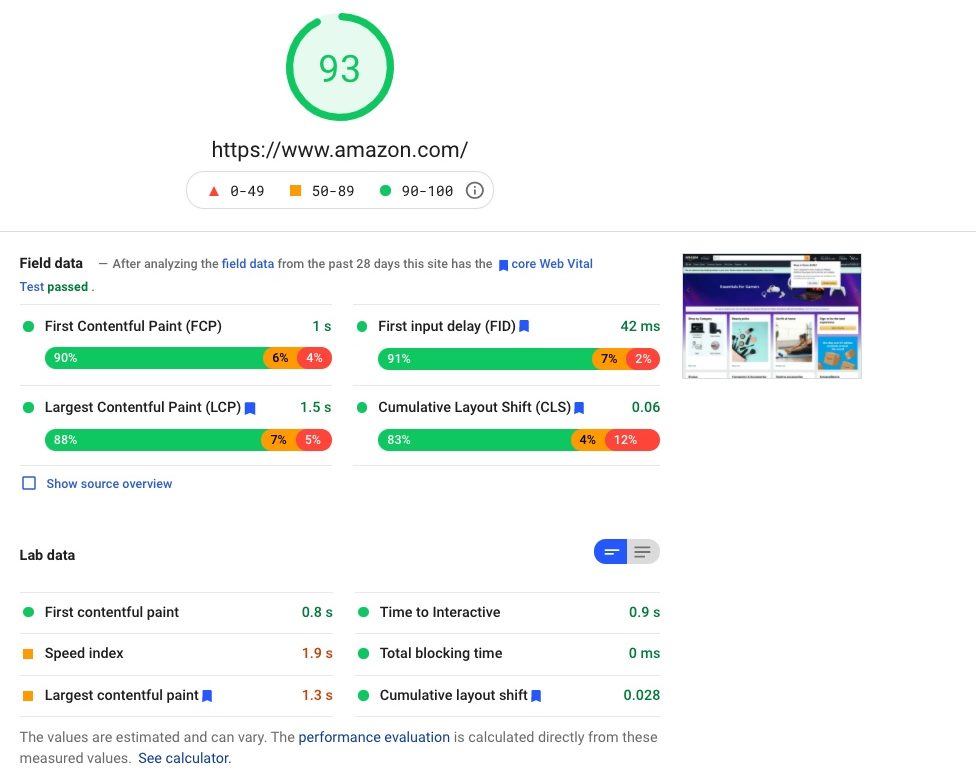
Task: Click the Speed index label
Action: [84, 653]
